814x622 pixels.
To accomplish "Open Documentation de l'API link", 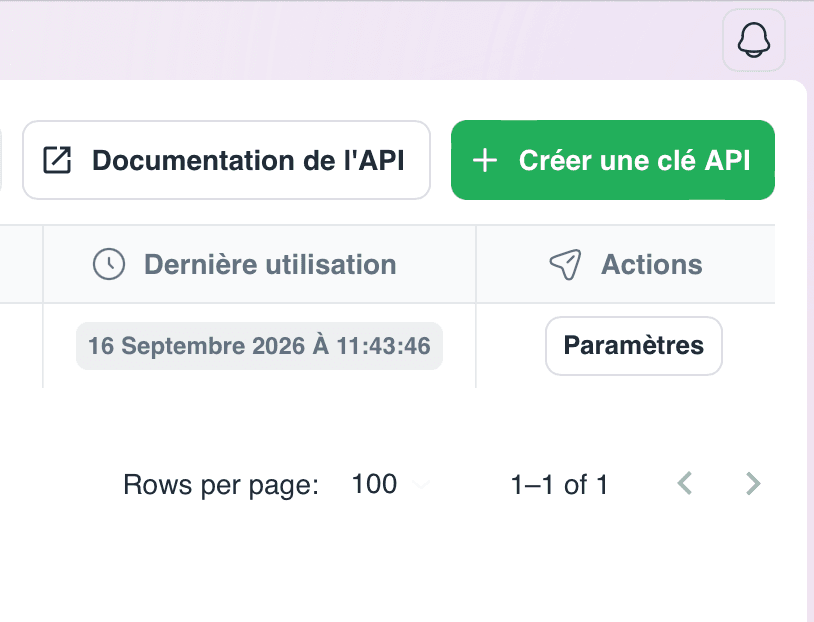I will point(226,160).
